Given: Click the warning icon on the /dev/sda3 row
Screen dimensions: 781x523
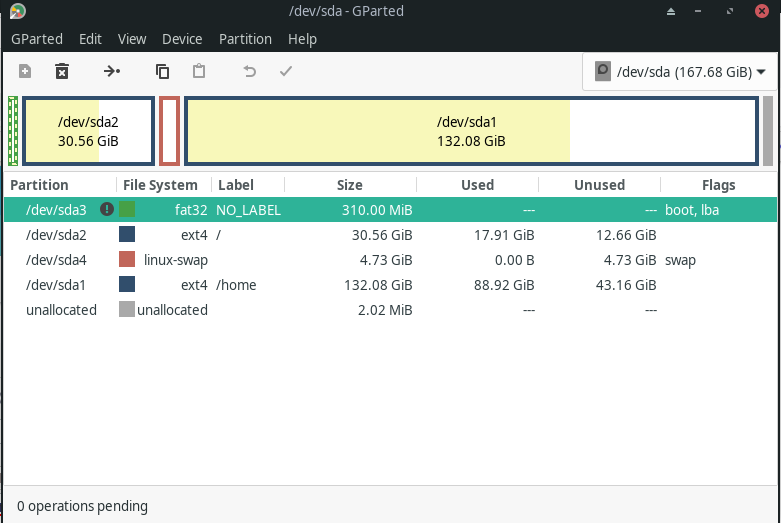Looking at the screenshot, I should (x=107, y=209).
